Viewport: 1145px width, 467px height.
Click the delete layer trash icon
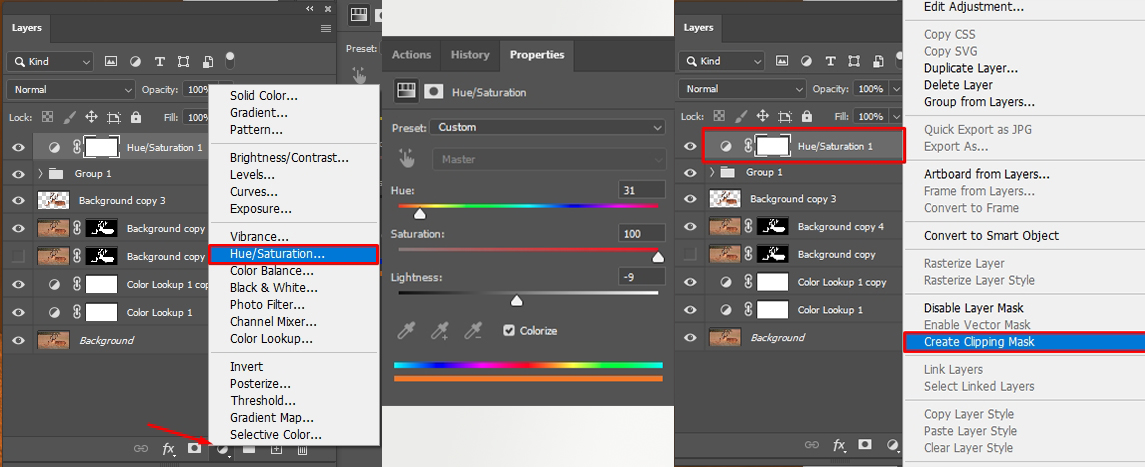(302, 449)
